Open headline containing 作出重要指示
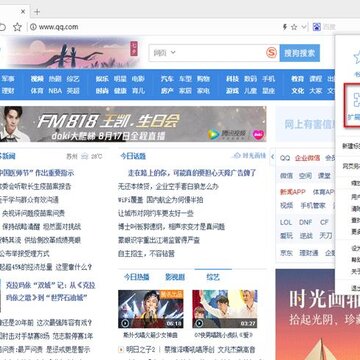 [37, 173]
